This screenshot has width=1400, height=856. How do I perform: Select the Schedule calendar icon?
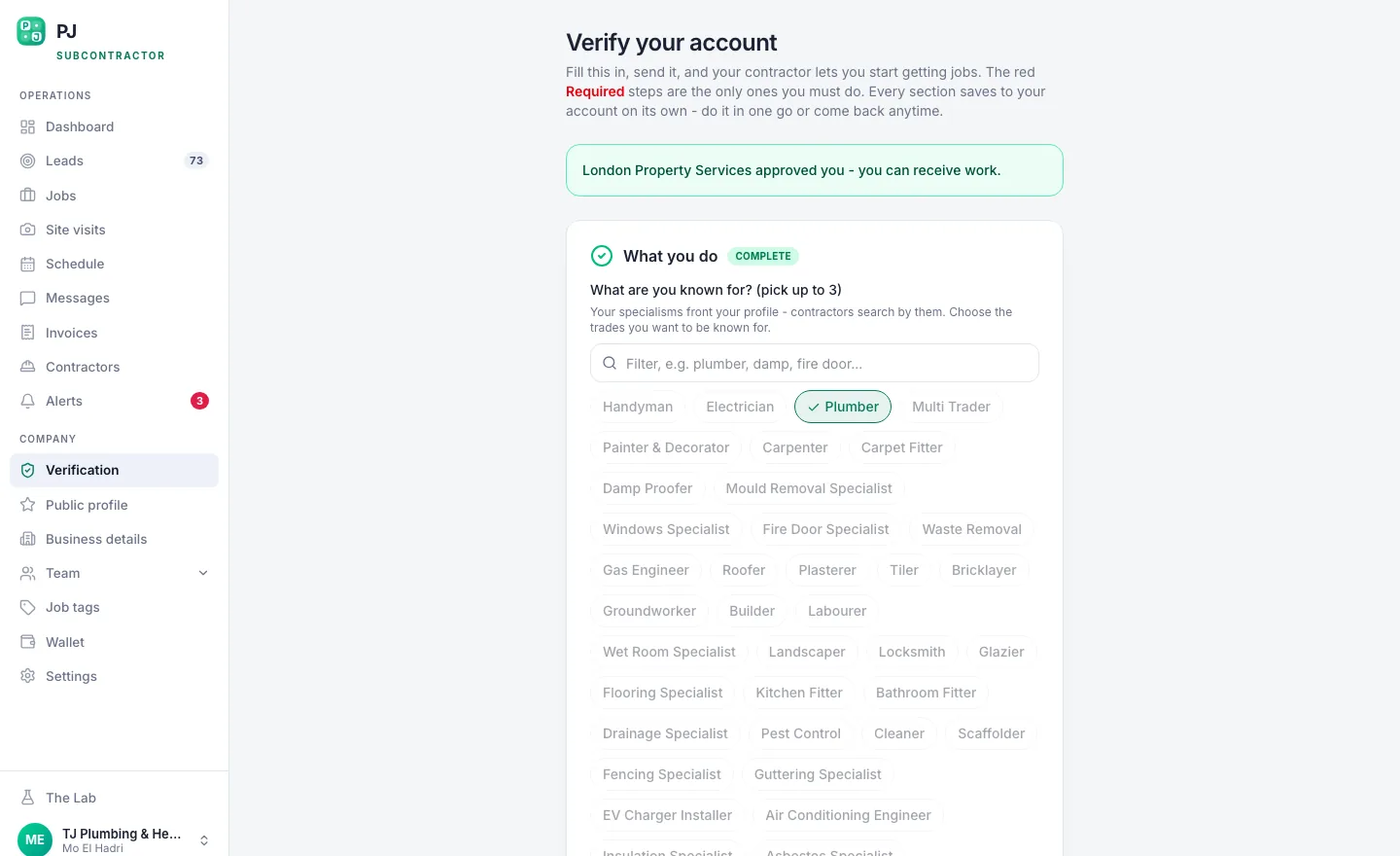27,264
